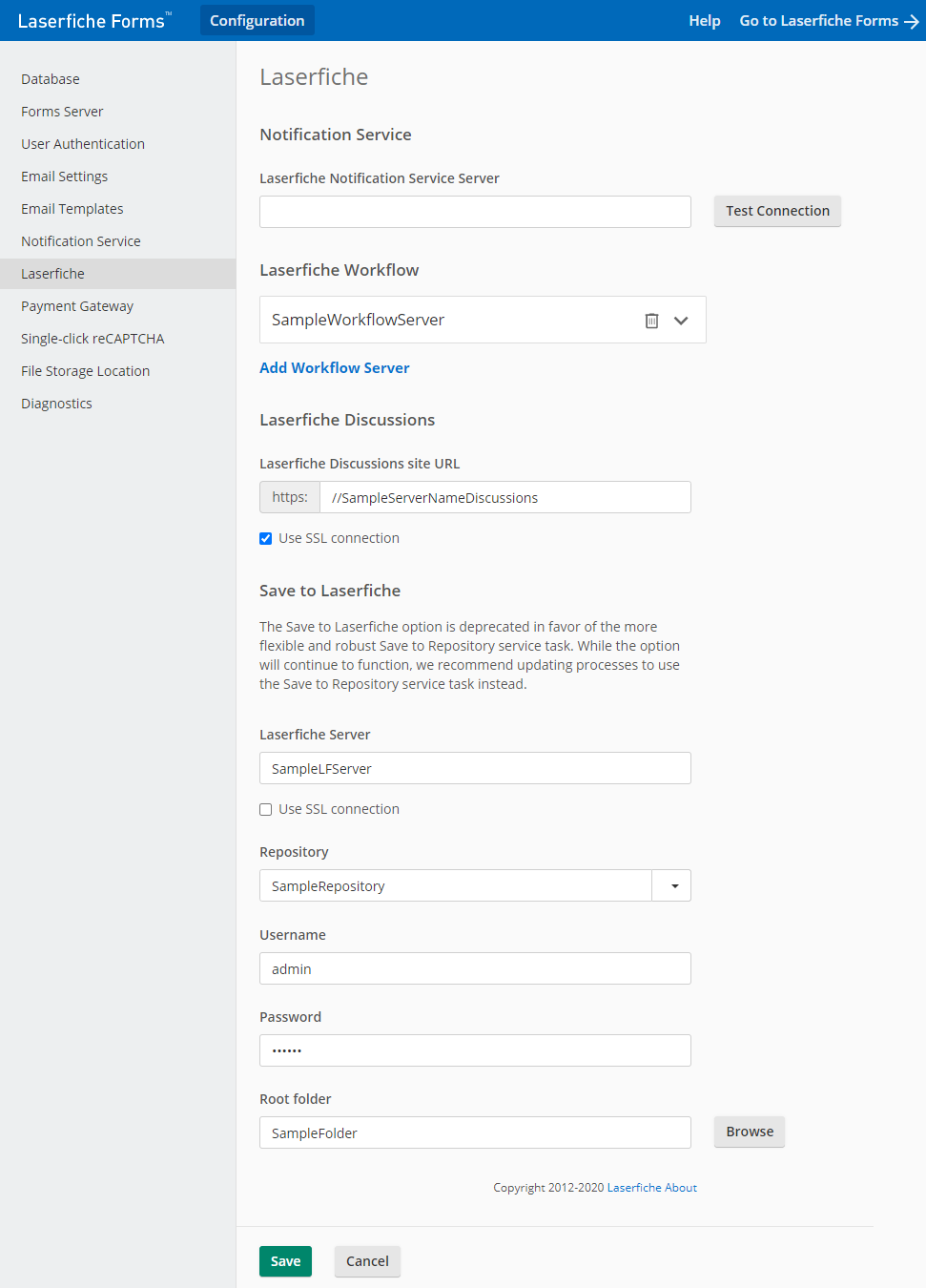The image size is (926, 1288).
Task: Cancel the configuration changes
Action: [367, 1261]
